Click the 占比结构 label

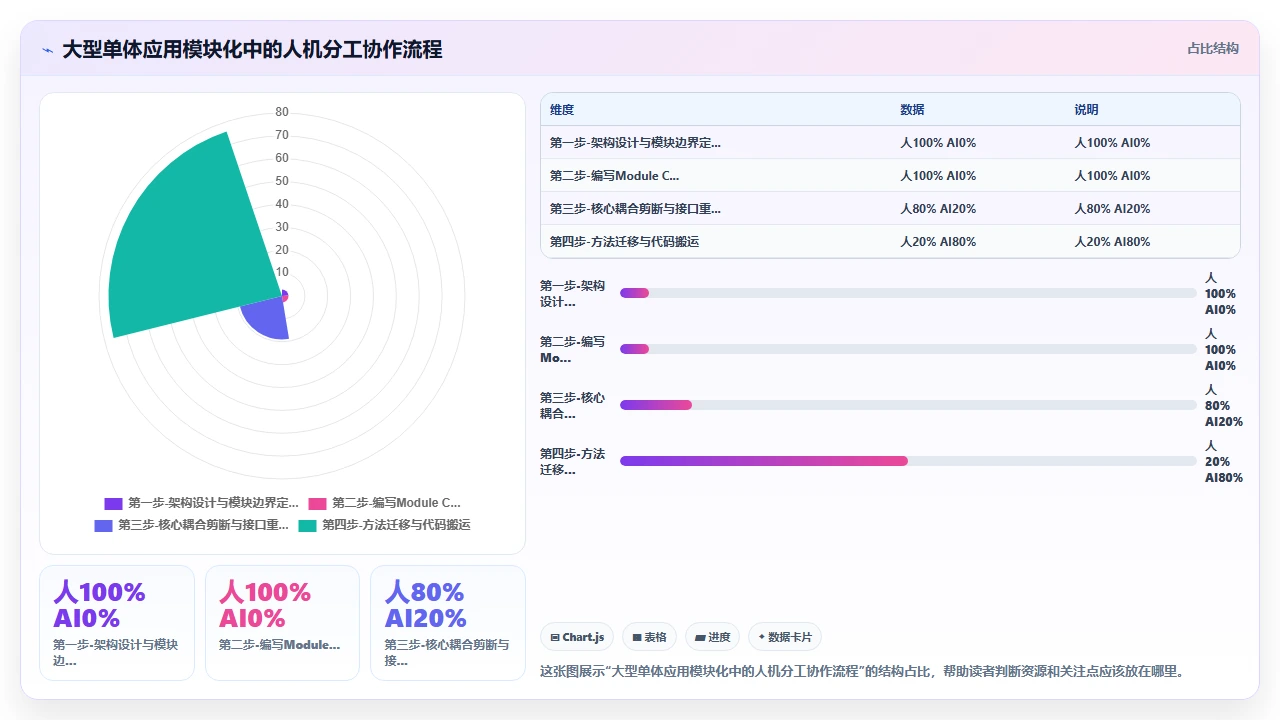(1213, 48)
